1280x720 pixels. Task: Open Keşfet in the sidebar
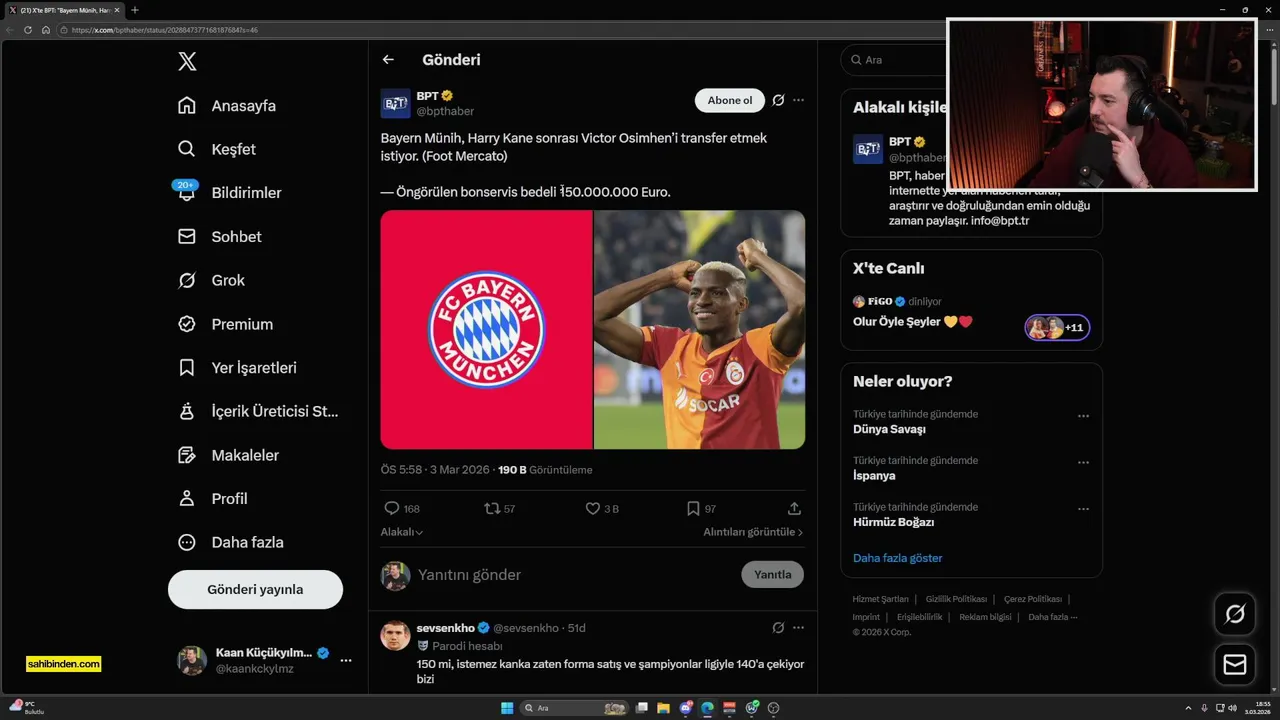tap(217, 149)
